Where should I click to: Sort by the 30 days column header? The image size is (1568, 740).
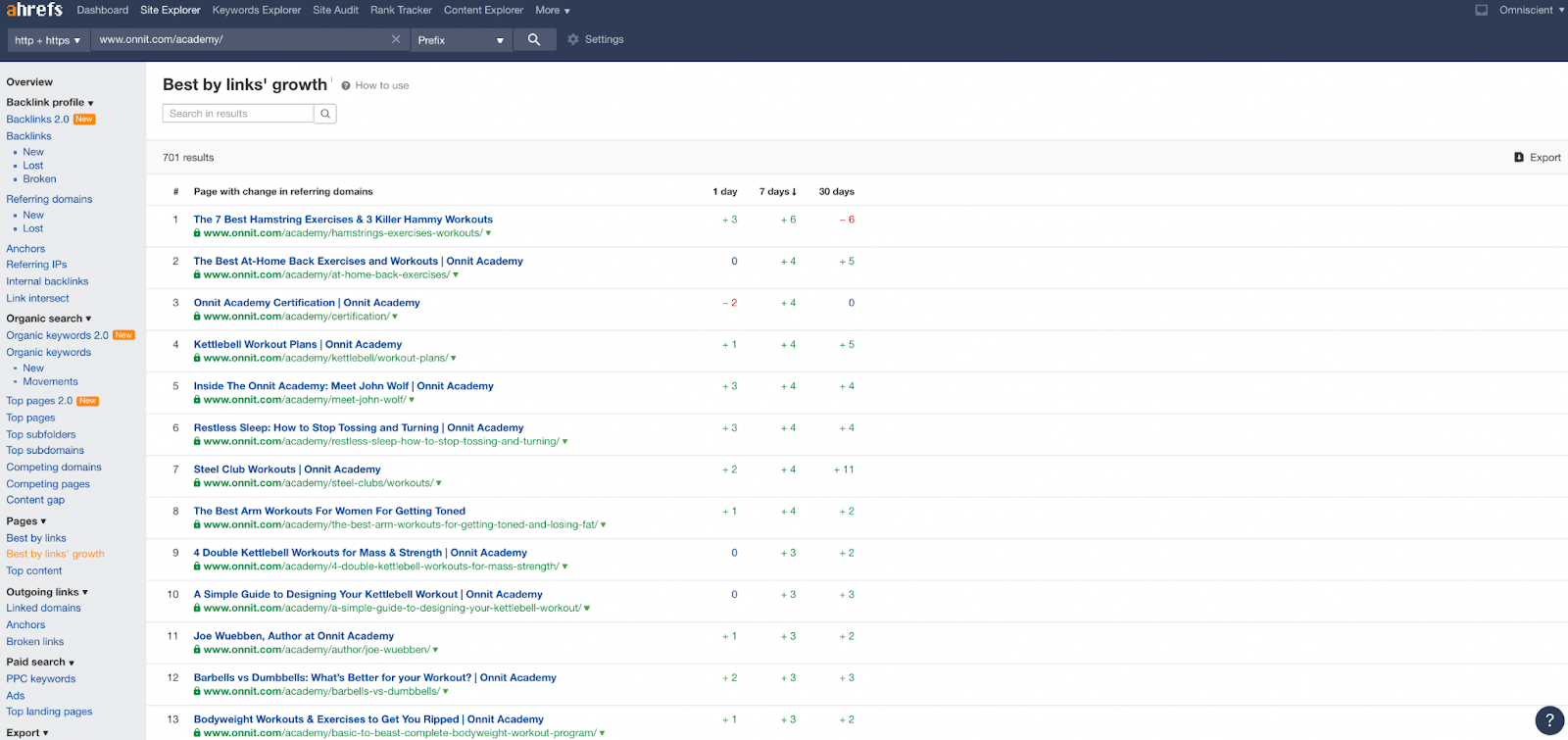coord(837,191)
